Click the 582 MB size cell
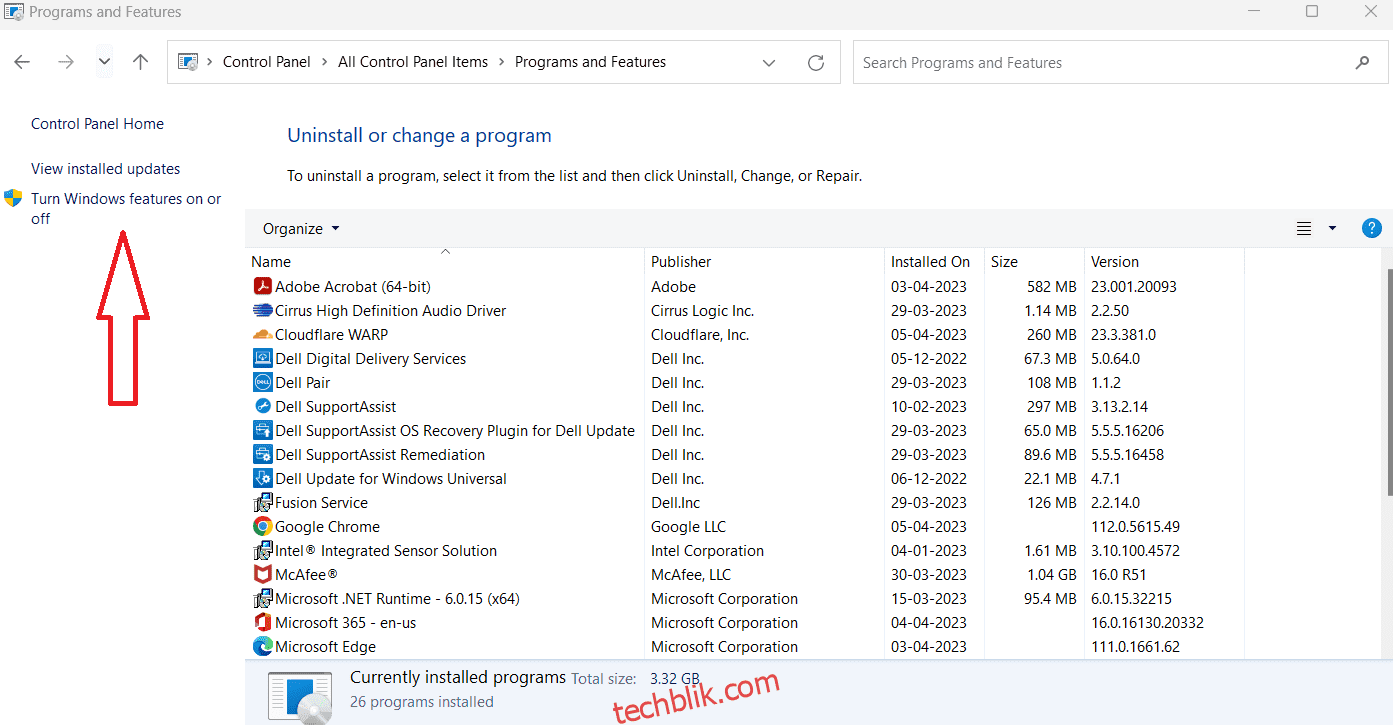The image size is (1393, 725). [1051, 287]
